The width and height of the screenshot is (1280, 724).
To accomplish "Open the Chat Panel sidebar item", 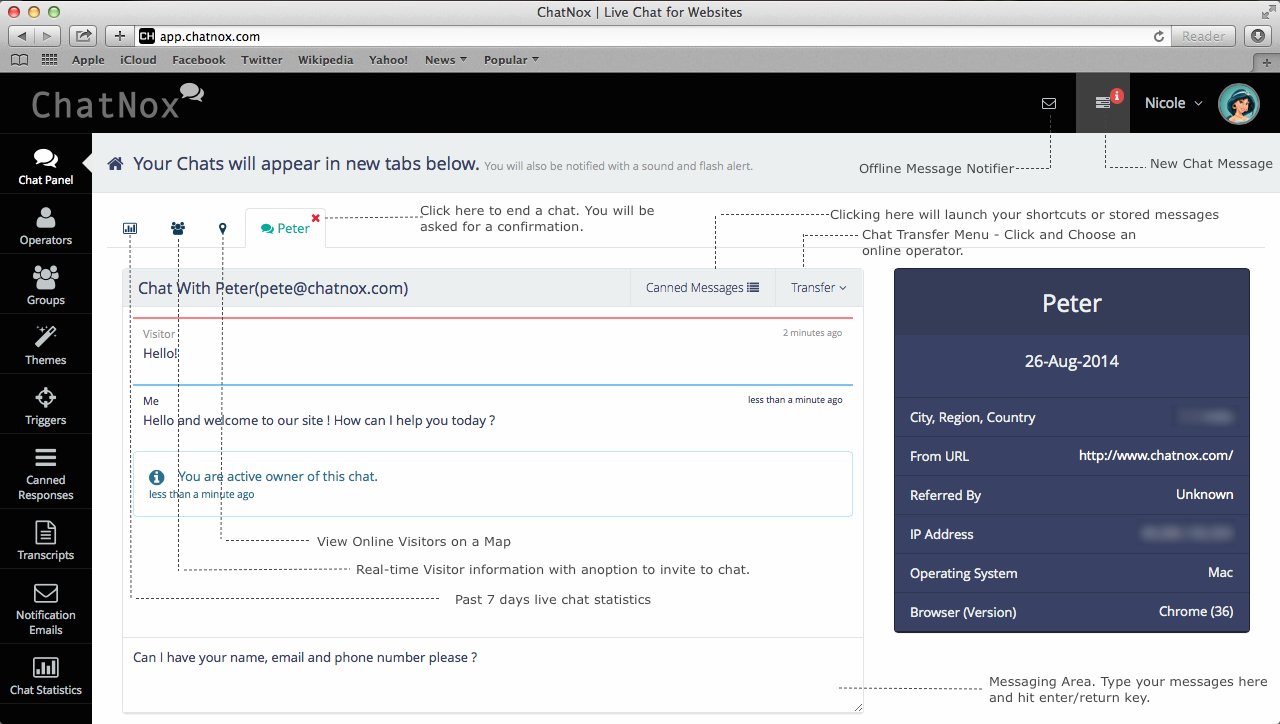I will point(45,165).
